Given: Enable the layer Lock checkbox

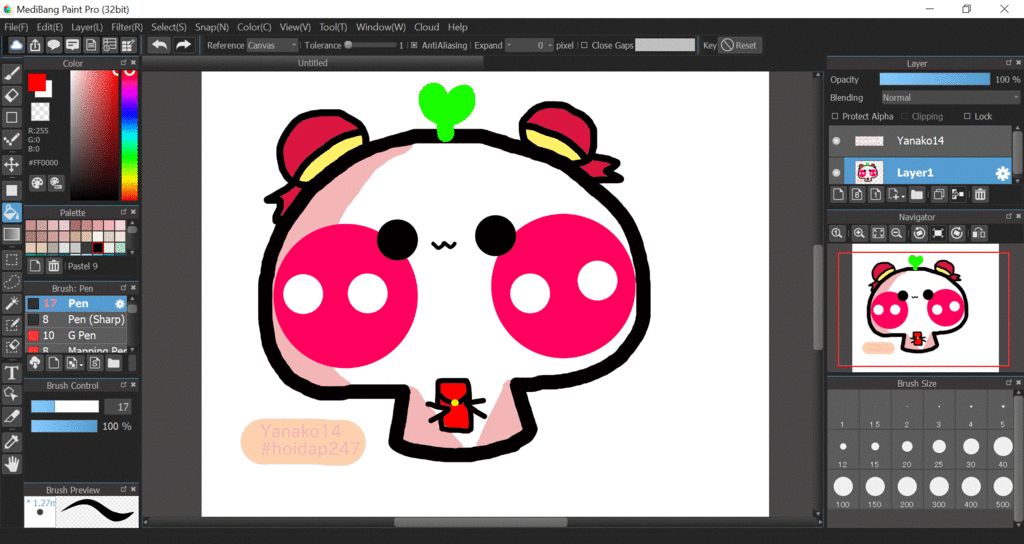Looking at the screenshot, I should pyautogui.click(x=967, y=116).
